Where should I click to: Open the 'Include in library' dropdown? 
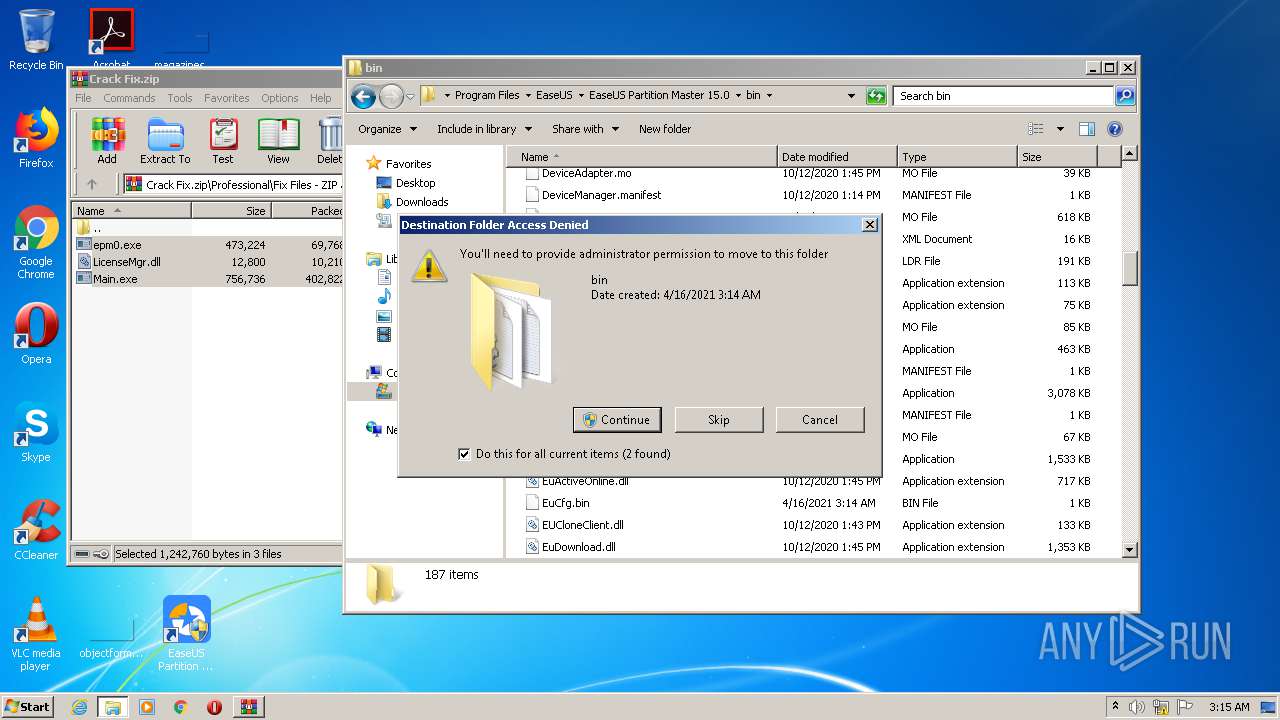[x=483, y=129]
